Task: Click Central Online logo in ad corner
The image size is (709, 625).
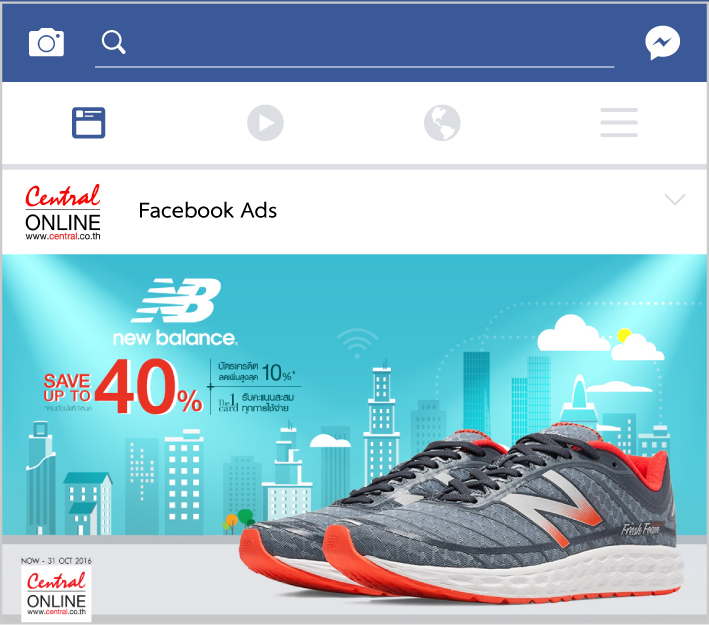Action: click(x=57, y=593)
